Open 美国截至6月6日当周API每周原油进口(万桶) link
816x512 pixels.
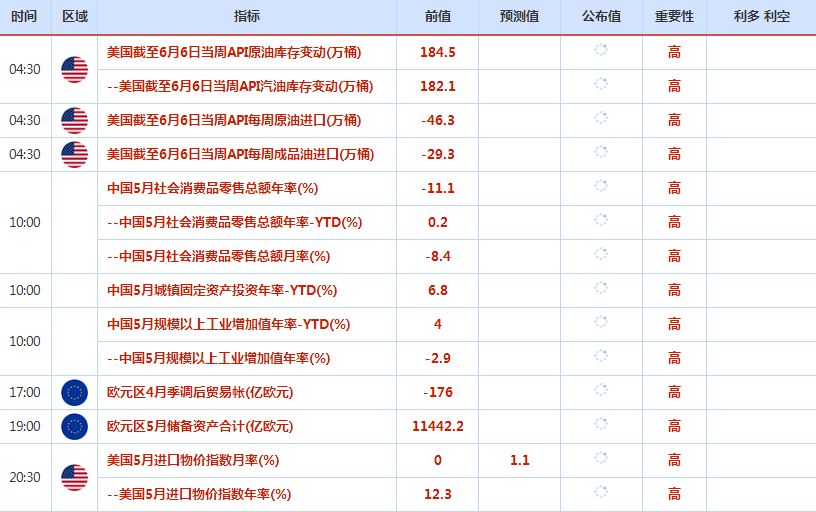coord(234,120)
